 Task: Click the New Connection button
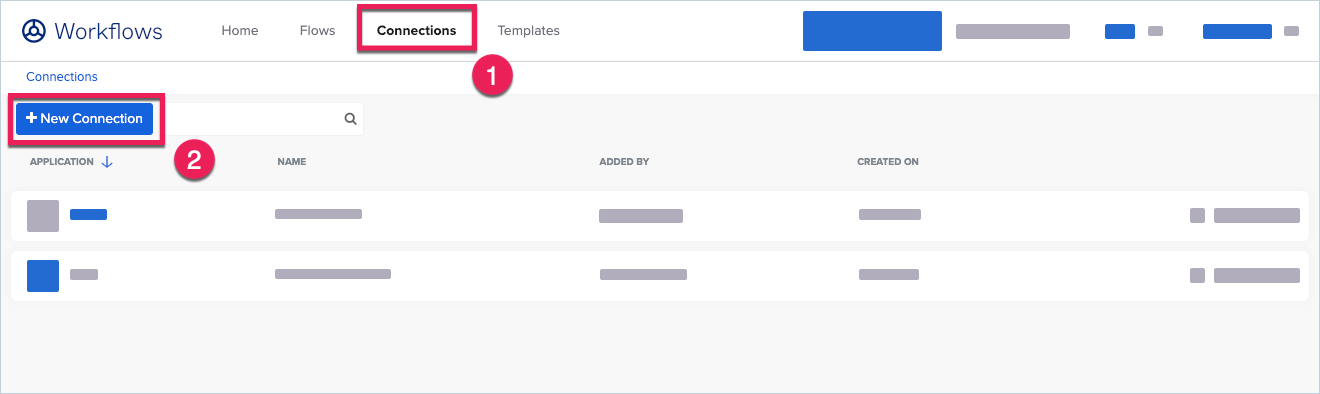tap(84, 118)
